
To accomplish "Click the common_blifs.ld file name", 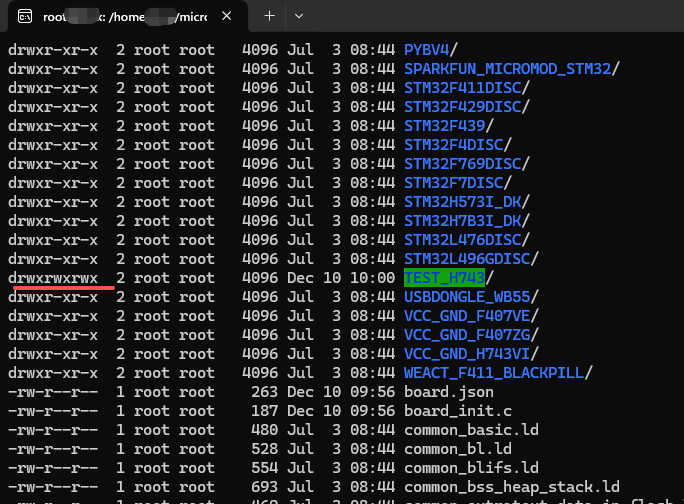I will click(471, 468).
